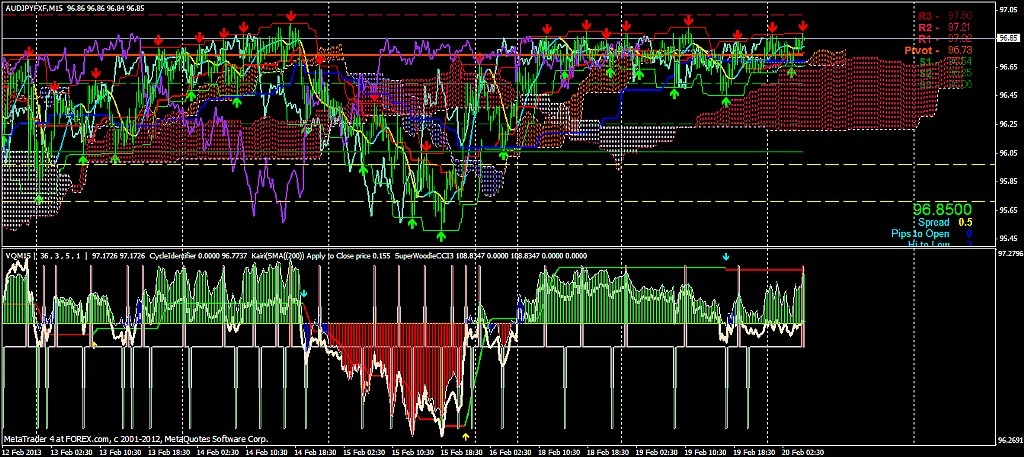Click the VQM15 indicator label
The width and height of the screenshot is (1024, 457).
click(16, 256)
